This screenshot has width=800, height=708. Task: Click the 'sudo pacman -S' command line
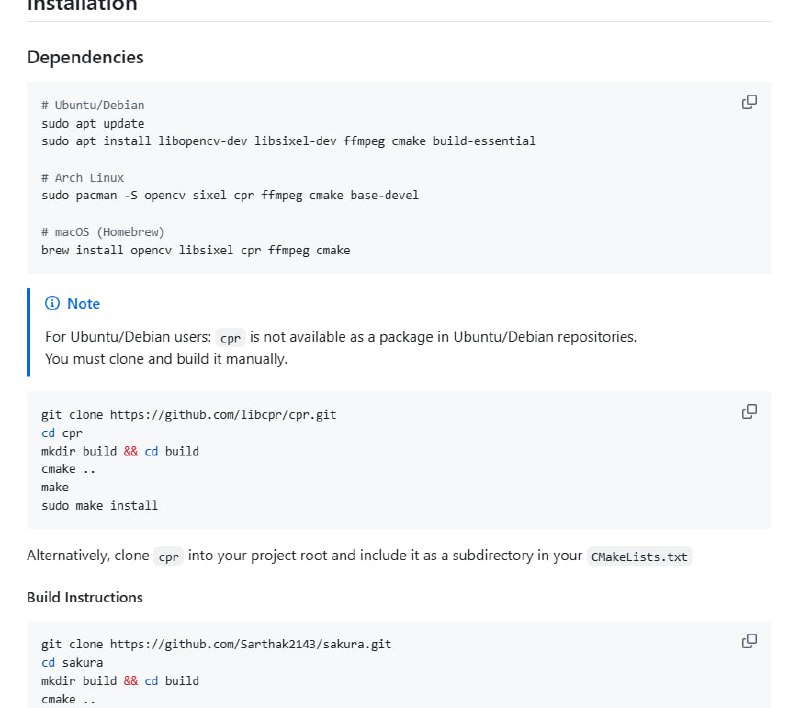(x=230, y=195)
